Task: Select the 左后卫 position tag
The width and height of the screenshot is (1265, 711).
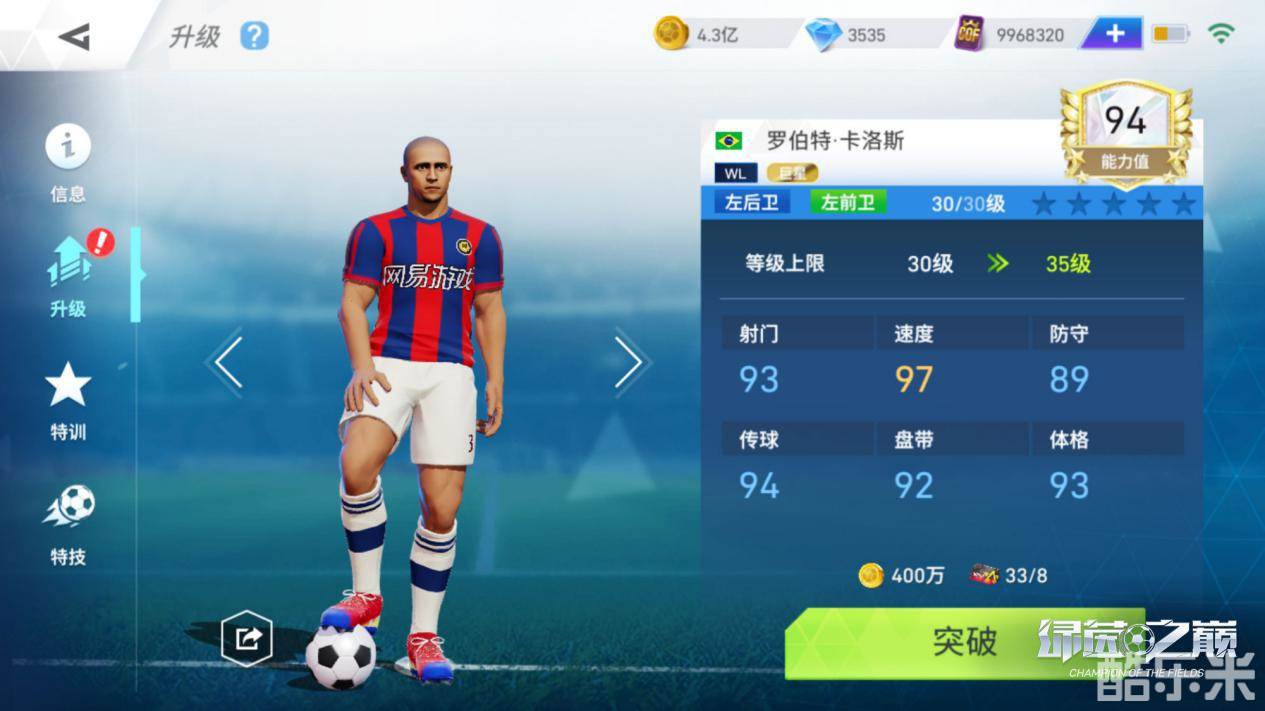Action: (751, 202)
